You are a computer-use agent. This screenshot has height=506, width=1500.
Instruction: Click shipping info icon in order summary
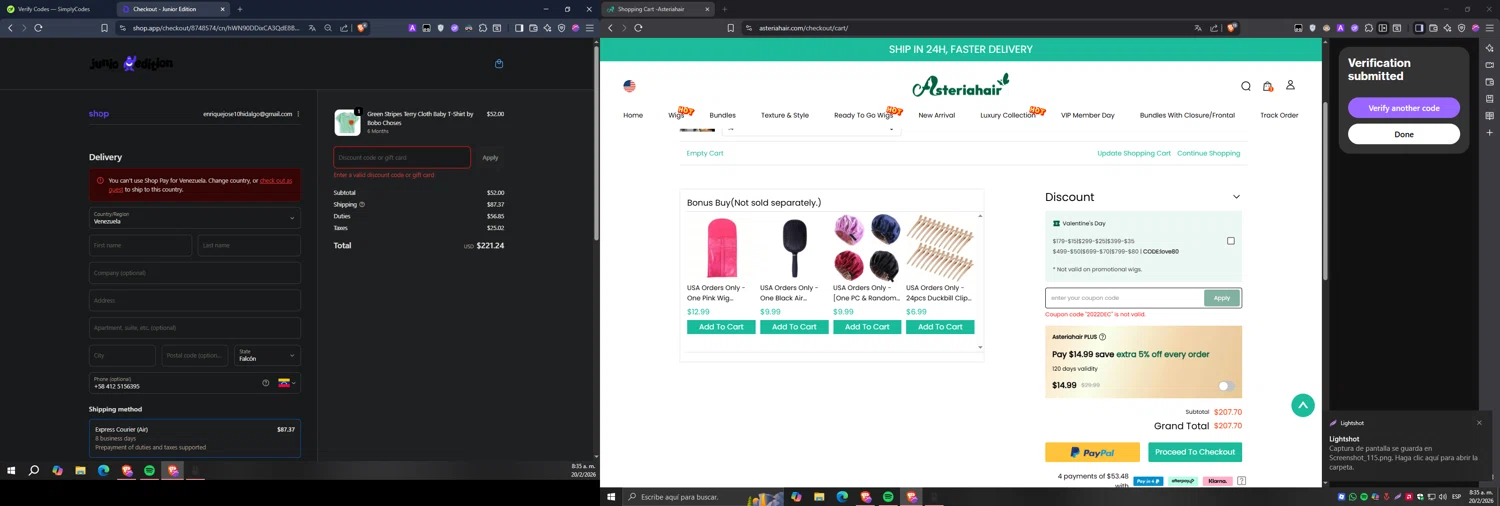click(x=362, y=204)
